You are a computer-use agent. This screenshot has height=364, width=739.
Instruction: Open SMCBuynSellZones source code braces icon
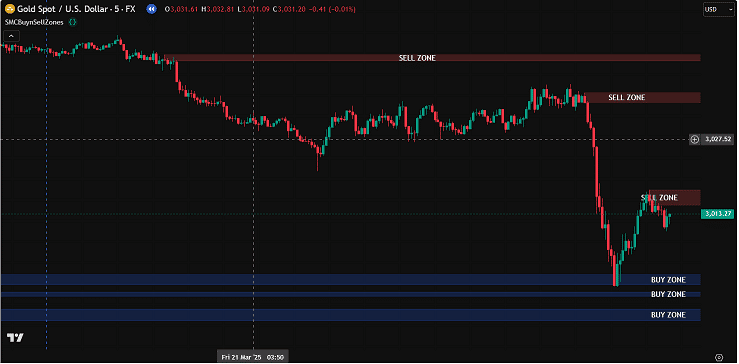pos(73,22)
